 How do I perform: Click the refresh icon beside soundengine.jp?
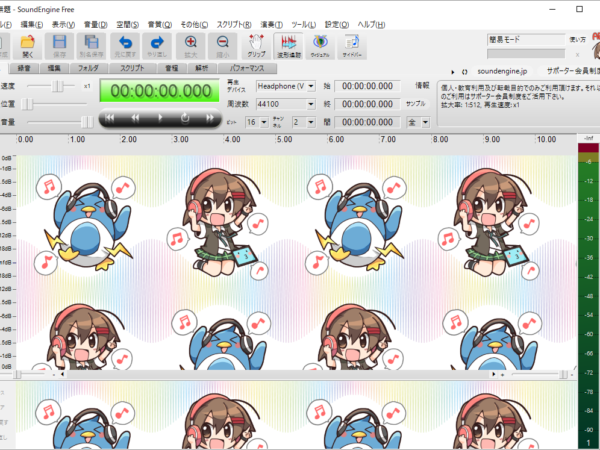pos(465,72)
